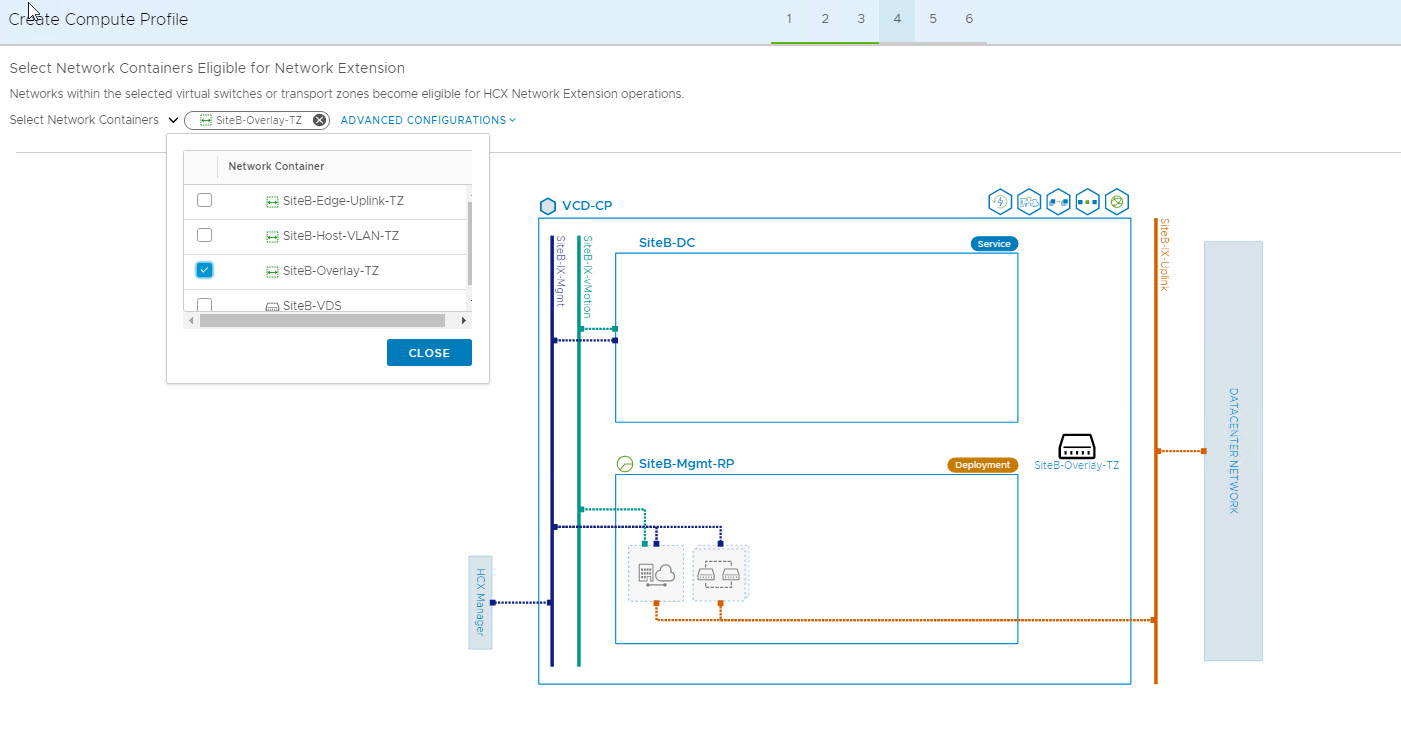Viewport: 1401px width, 736px height.
Task: Expand Advanced Configurations menu
Action: tap(428, 120)
